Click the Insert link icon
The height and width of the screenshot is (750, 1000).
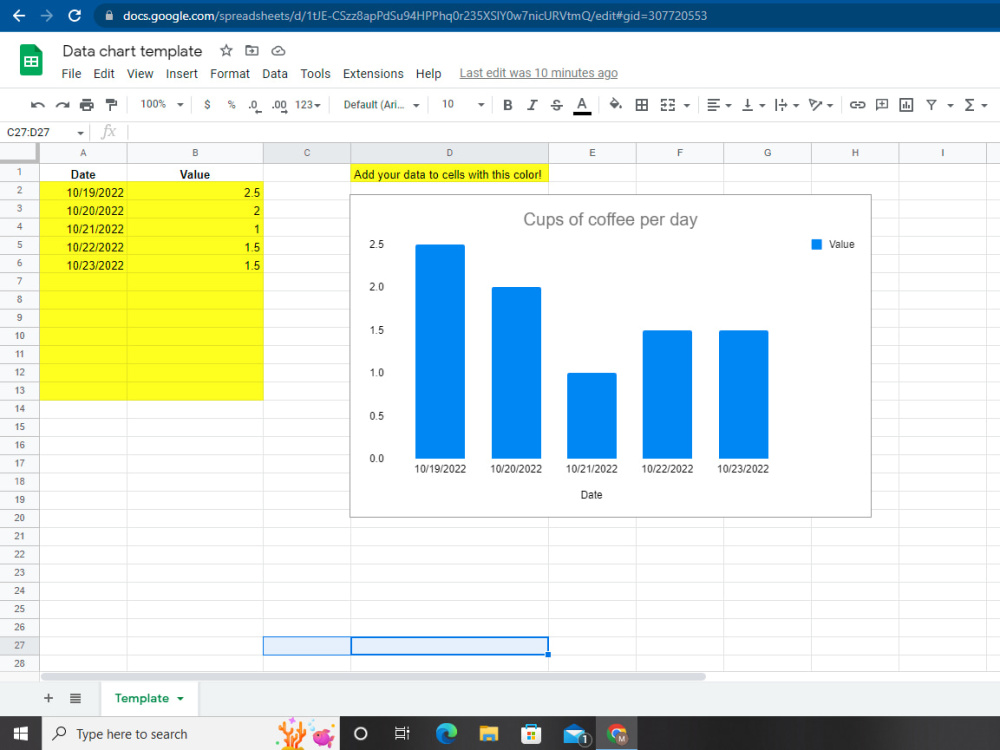click(x=857, y=105)
